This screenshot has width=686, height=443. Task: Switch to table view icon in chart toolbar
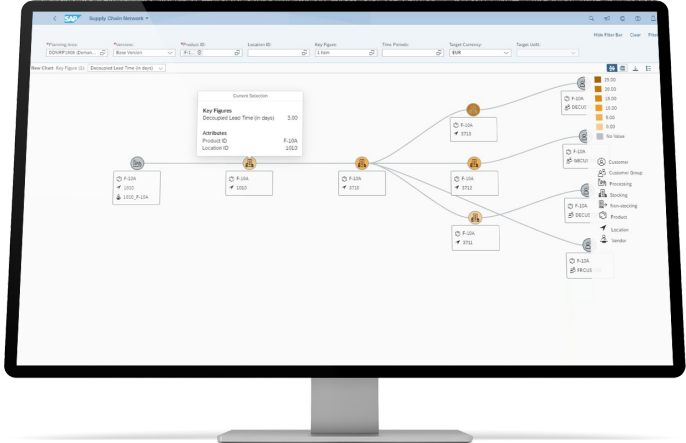coord(623,68)
